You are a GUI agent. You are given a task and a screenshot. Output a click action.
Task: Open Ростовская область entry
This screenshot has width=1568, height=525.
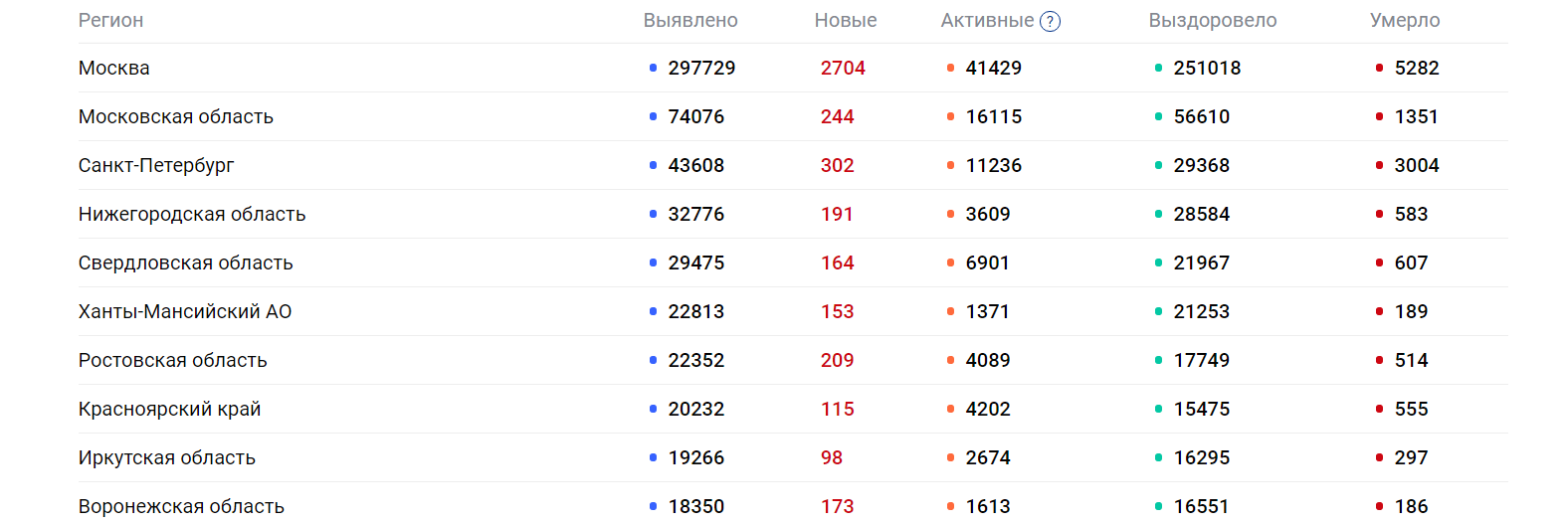[173, 361]
